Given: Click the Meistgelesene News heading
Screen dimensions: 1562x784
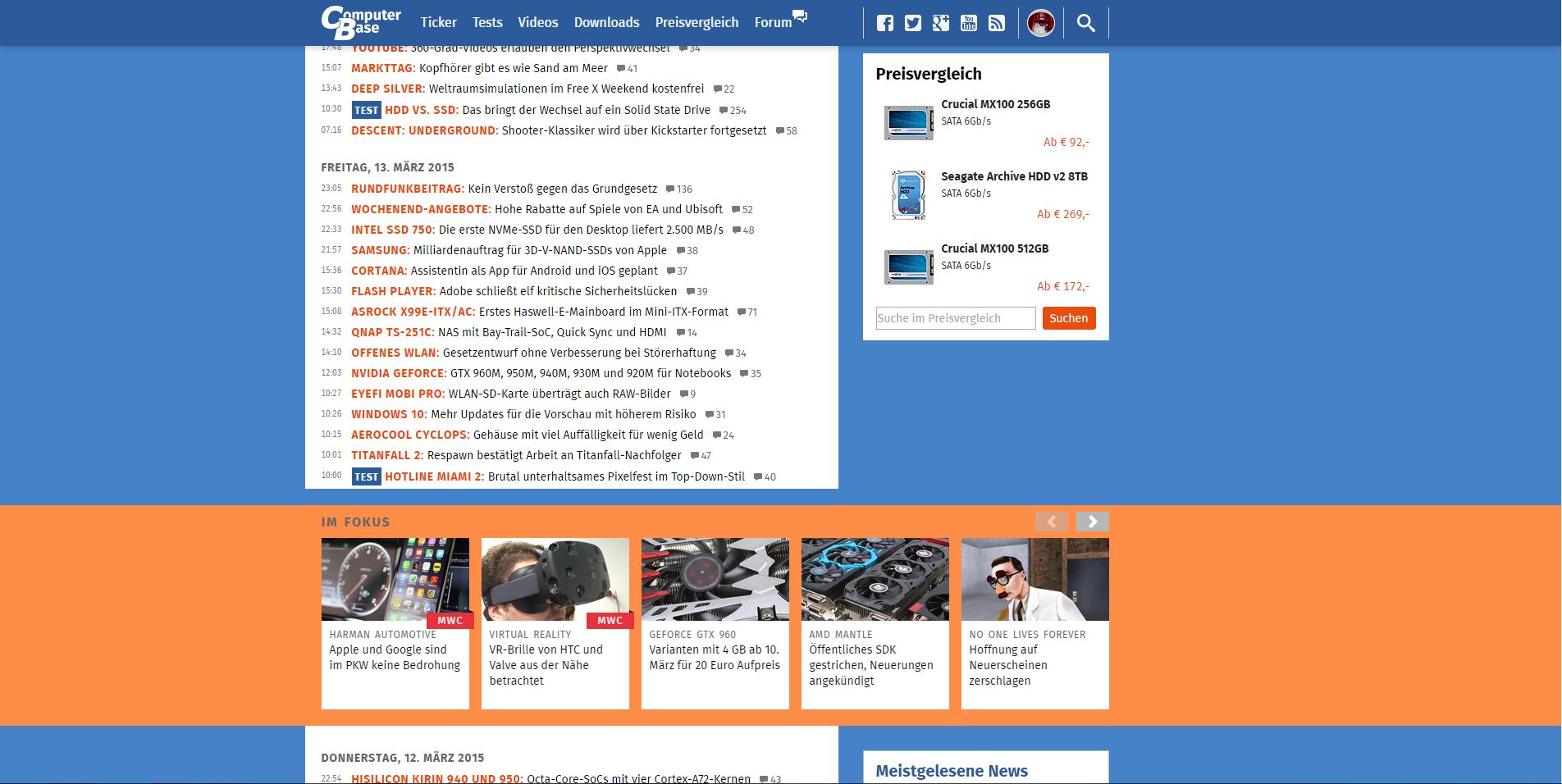Looking at the screenshot, I should click(x=952, y=771).
